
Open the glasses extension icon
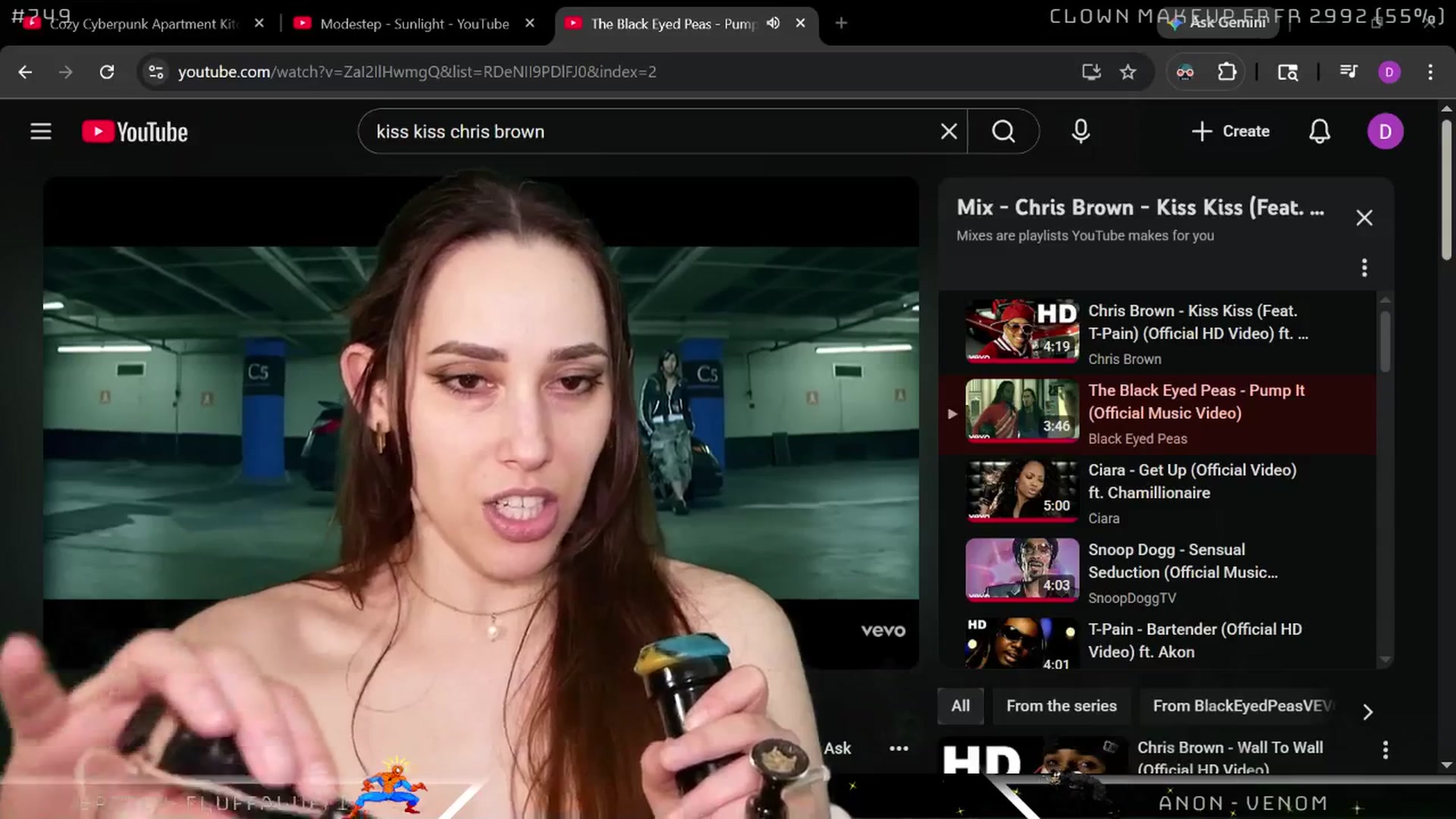[x=1185, y=72]
